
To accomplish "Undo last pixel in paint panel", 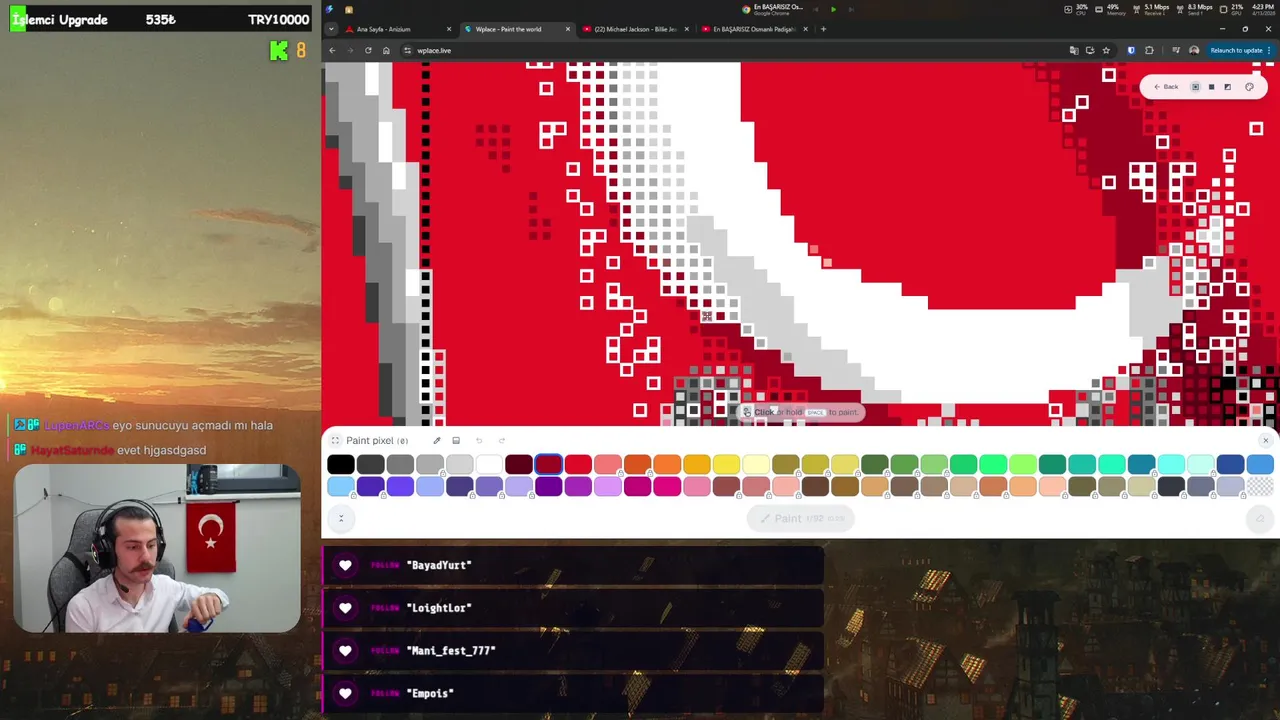I will 479,440.
